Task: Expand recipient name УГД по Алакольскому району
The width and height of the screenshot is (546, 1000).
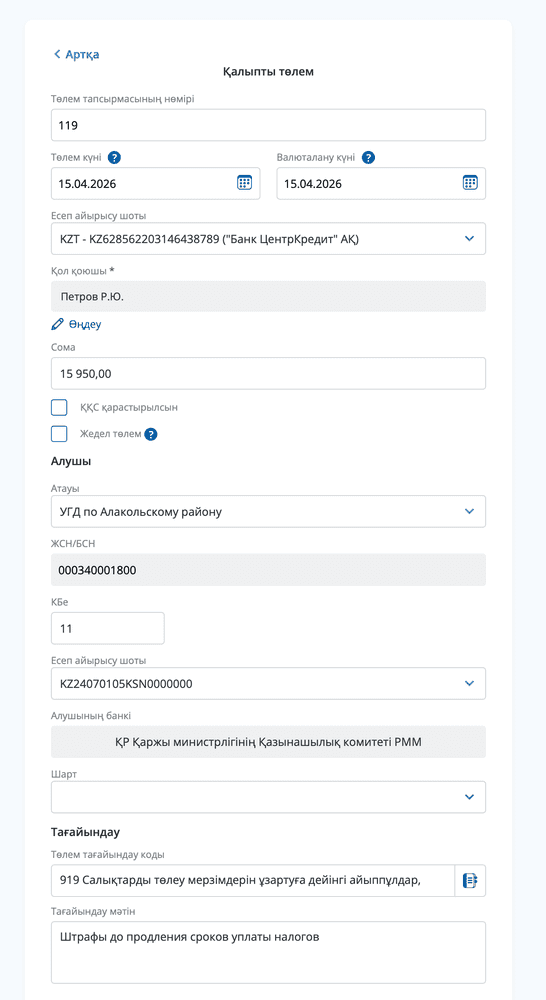Action: click(x=269, y=511)
